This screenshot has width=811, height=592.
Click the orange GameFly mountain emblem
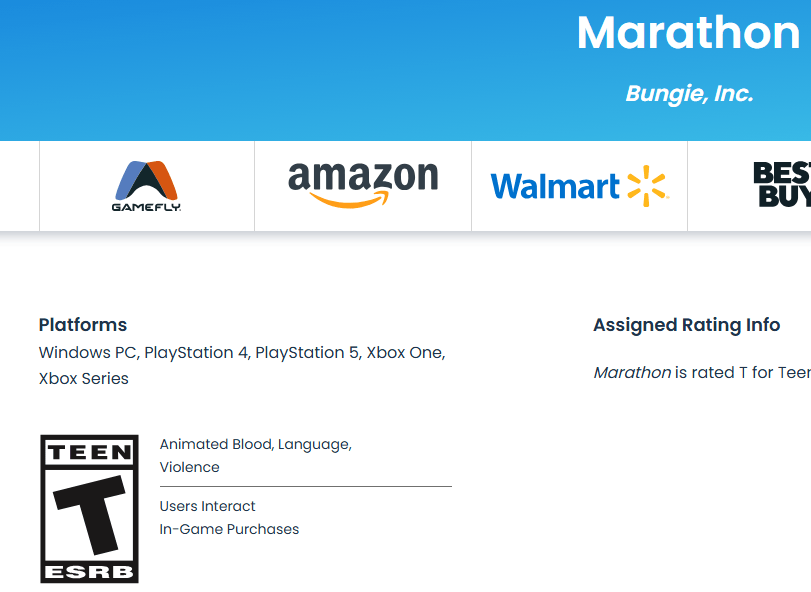(146, 180)
